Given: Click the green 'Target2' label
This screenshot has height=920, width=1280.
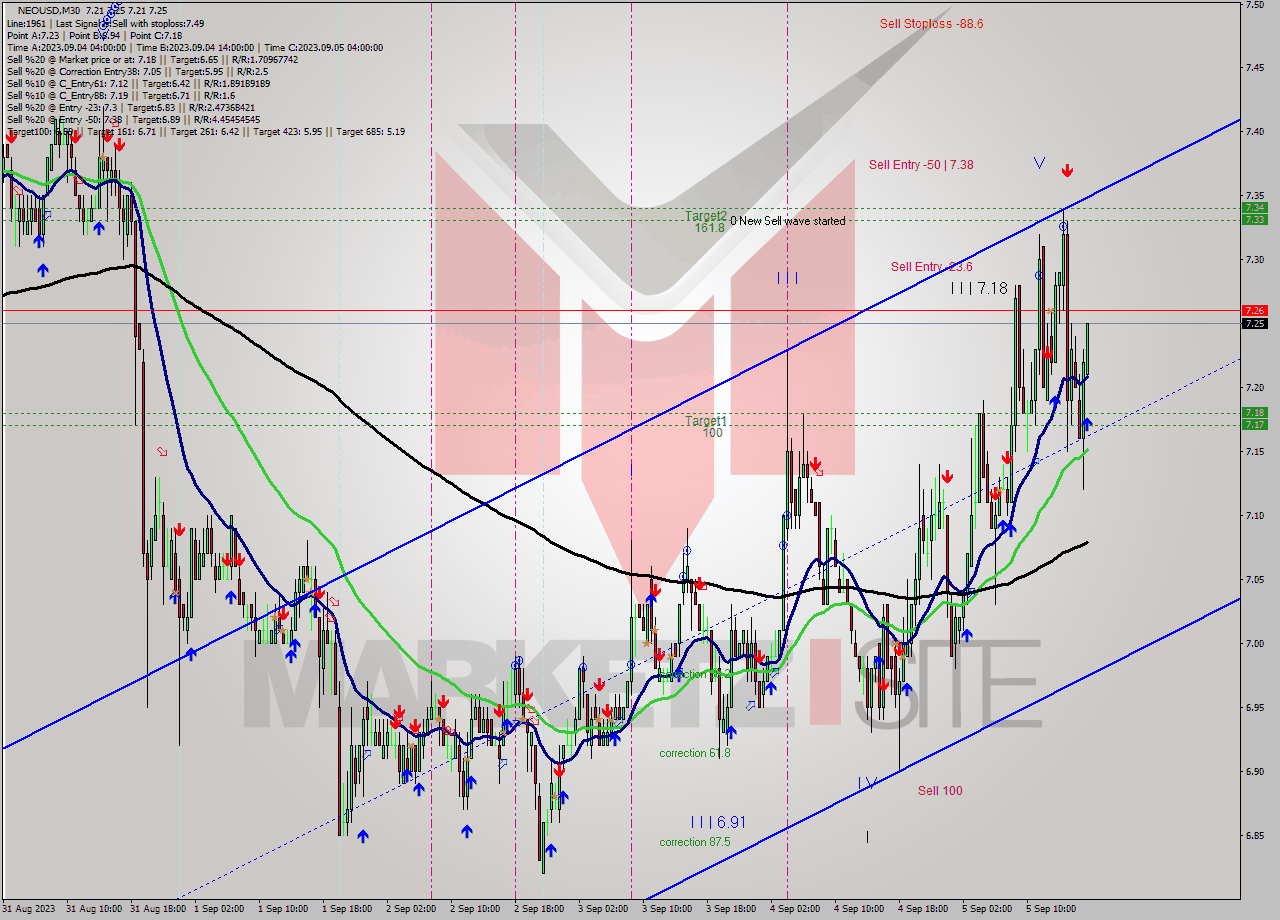Looking at the screenshot, I should (x=706, y=216).
